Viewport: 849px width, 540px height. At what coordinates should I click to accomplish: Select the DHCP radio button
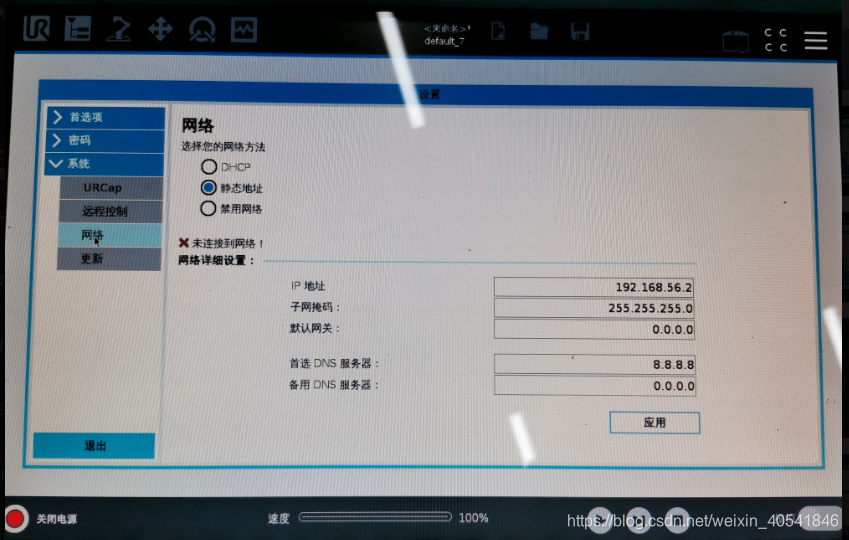click(x=209, y=167)
